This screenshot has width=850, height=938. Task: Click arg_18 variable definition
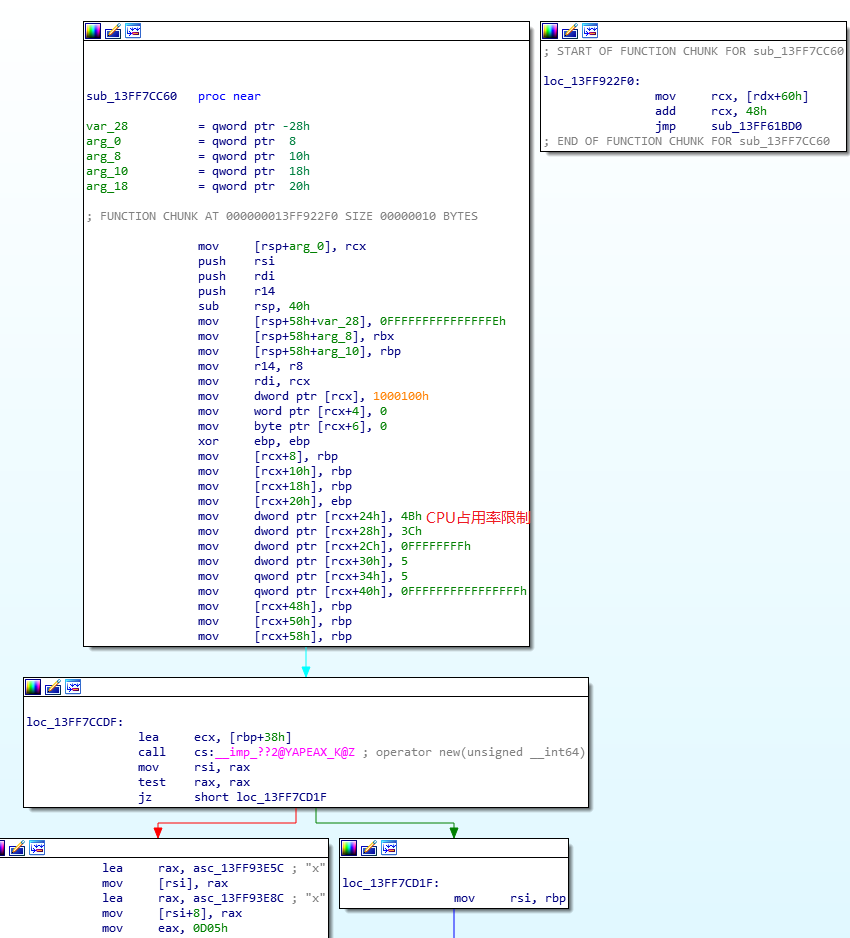tap(198, 186)
